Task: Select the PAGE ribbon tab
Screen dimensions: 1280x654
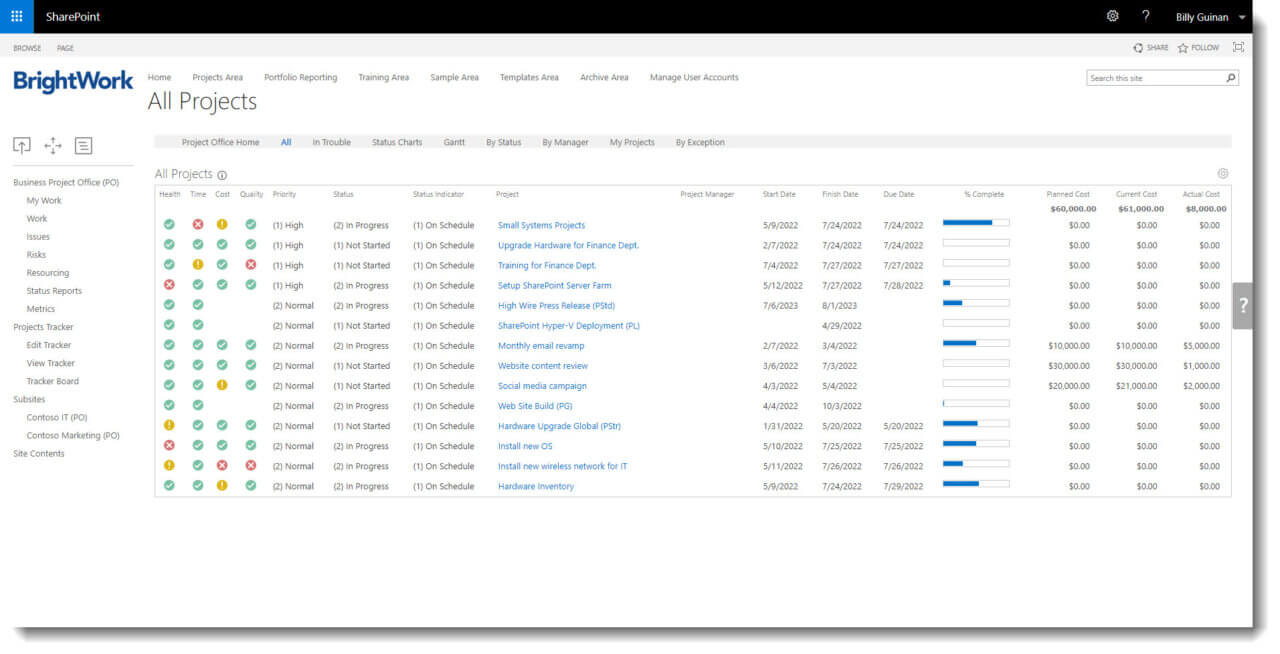Action: pyautogui.click(x=65, y=47)
